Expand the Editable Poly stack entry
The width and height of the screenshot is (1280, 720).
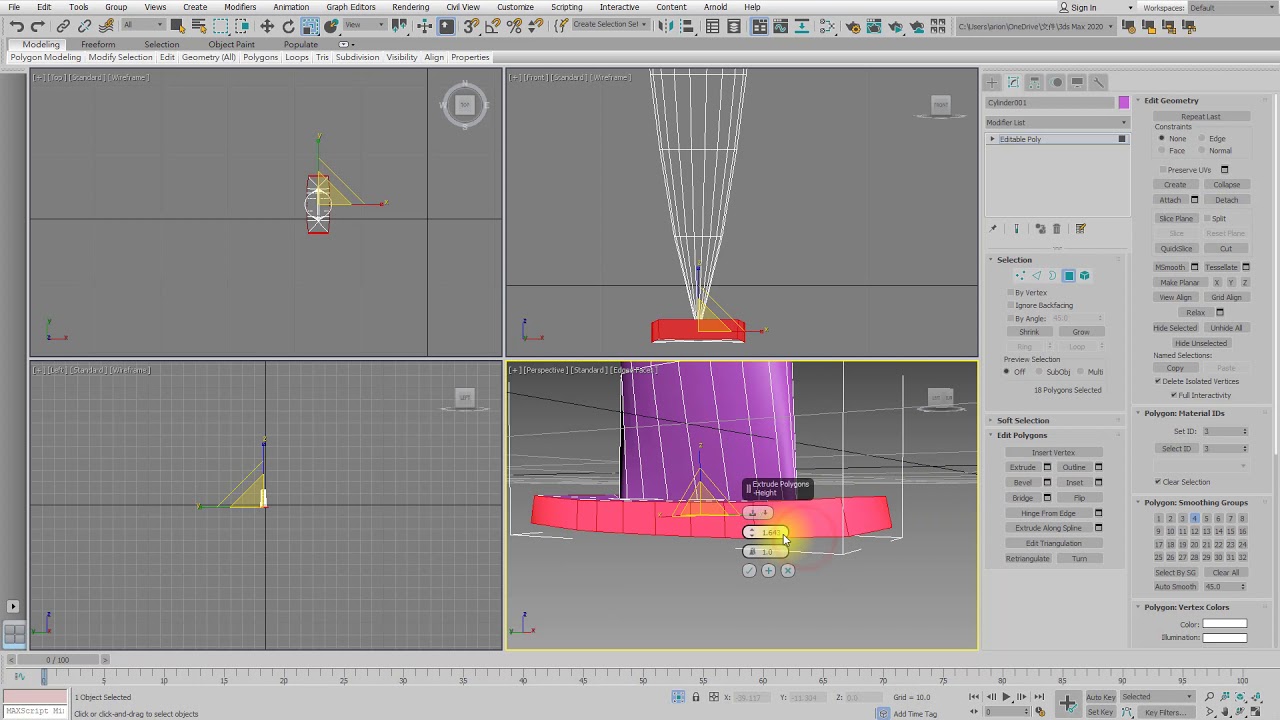point(992,139)
